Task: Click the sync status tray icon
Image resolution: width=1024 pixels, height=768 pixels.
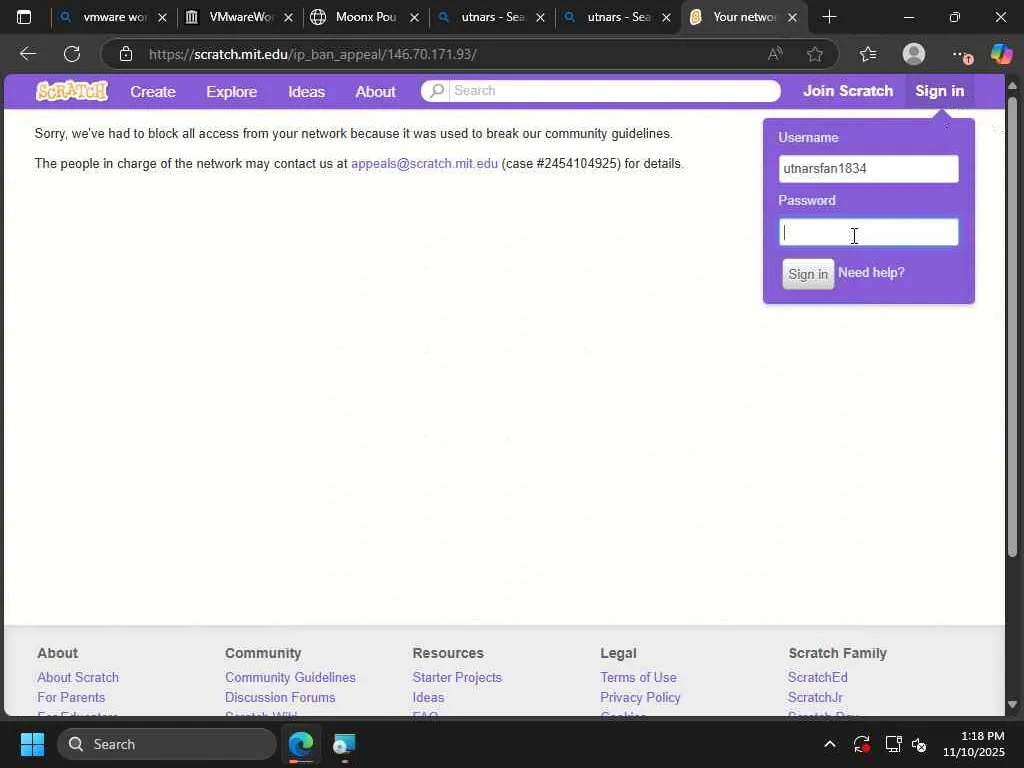Action: click(861, 744)
